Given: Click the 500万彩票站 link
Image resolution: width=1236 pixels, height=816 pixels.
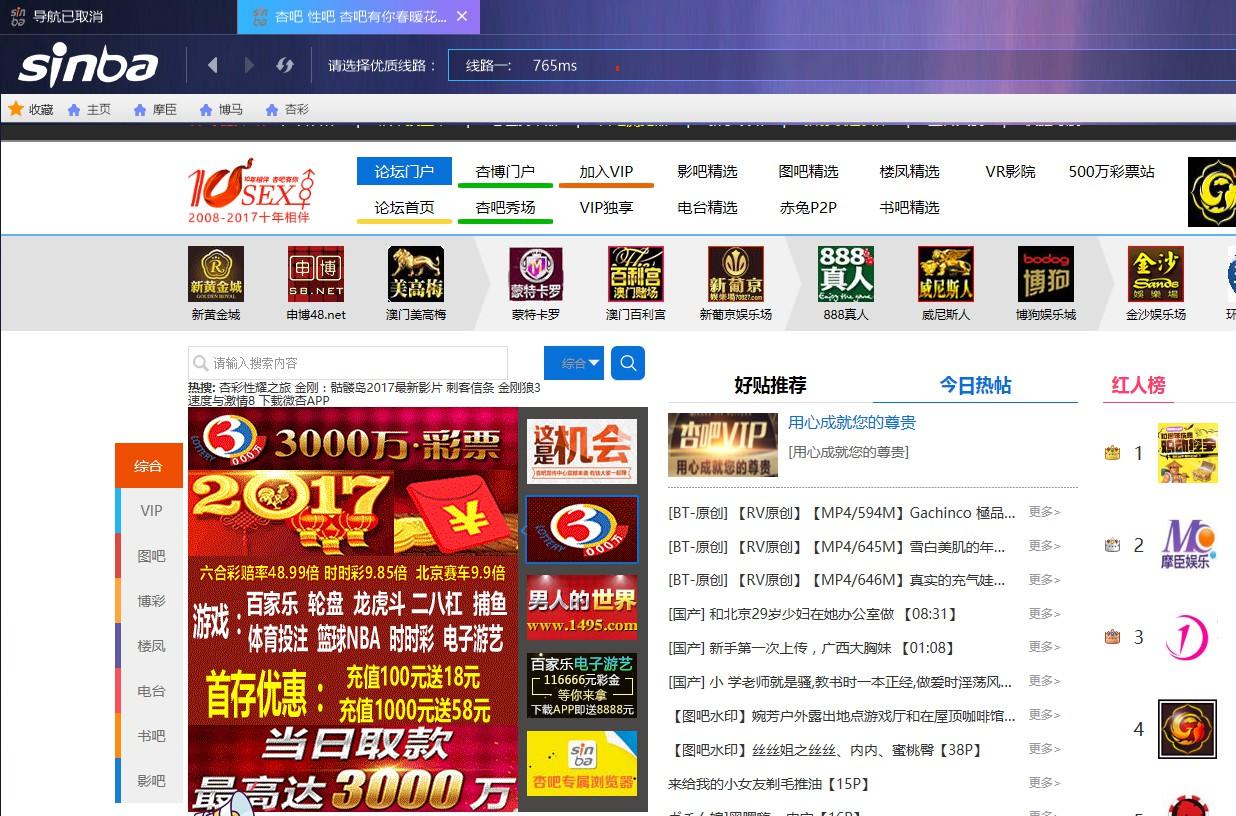Looking at the screenshot, I should coord(1111,171).
